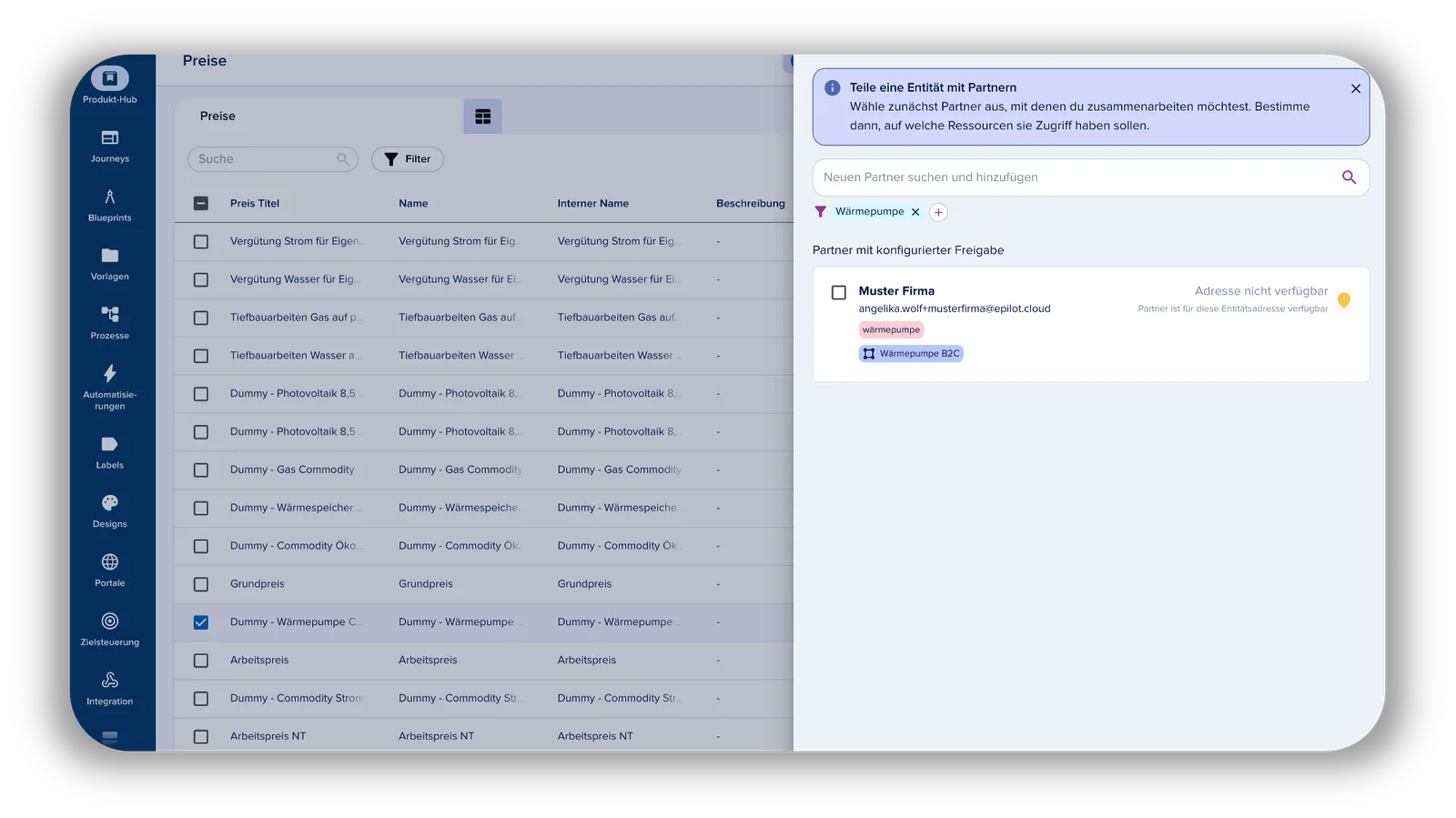
Task: Click the info icon in the sharing banner
Action: click(833, 87)
